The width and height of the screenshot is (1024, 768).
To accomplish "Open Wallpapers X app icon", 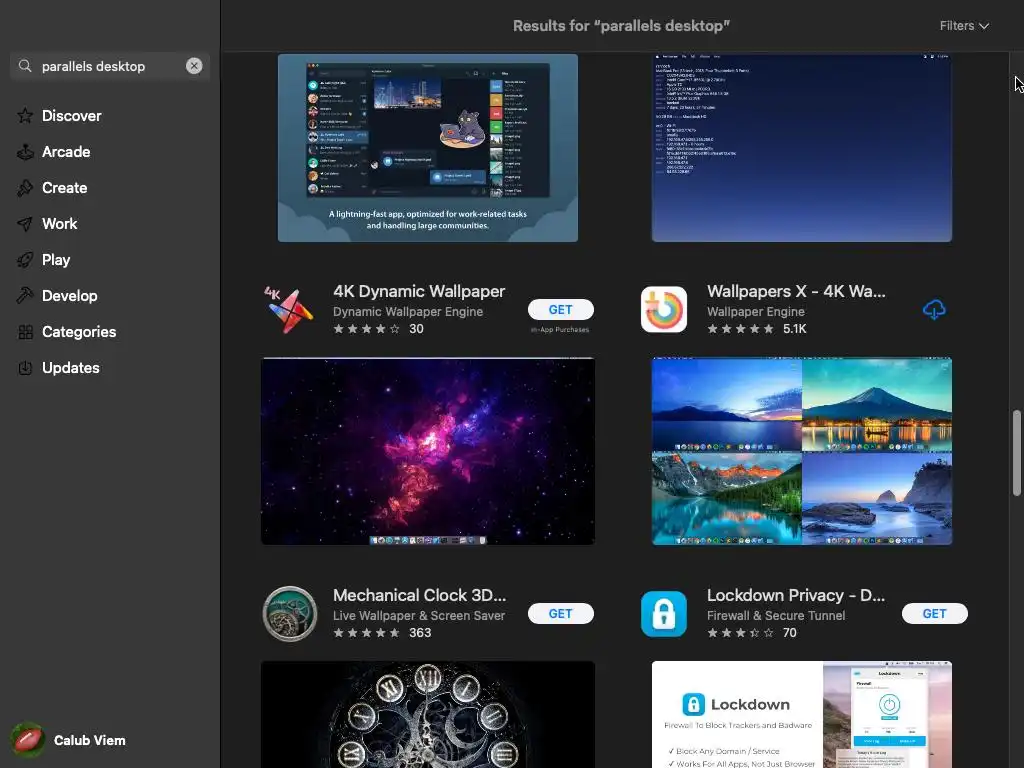I will [664, 310].
